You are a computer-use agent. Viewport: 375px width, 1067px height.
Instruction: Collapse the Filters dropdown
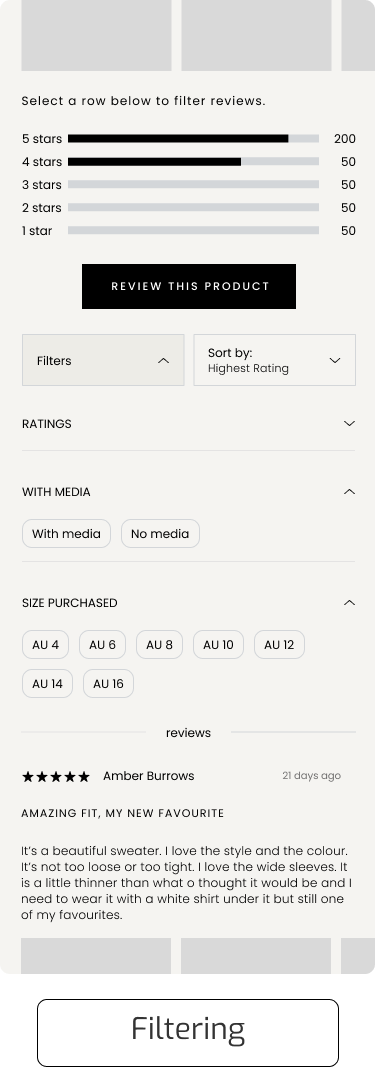(x=103, y=360)
